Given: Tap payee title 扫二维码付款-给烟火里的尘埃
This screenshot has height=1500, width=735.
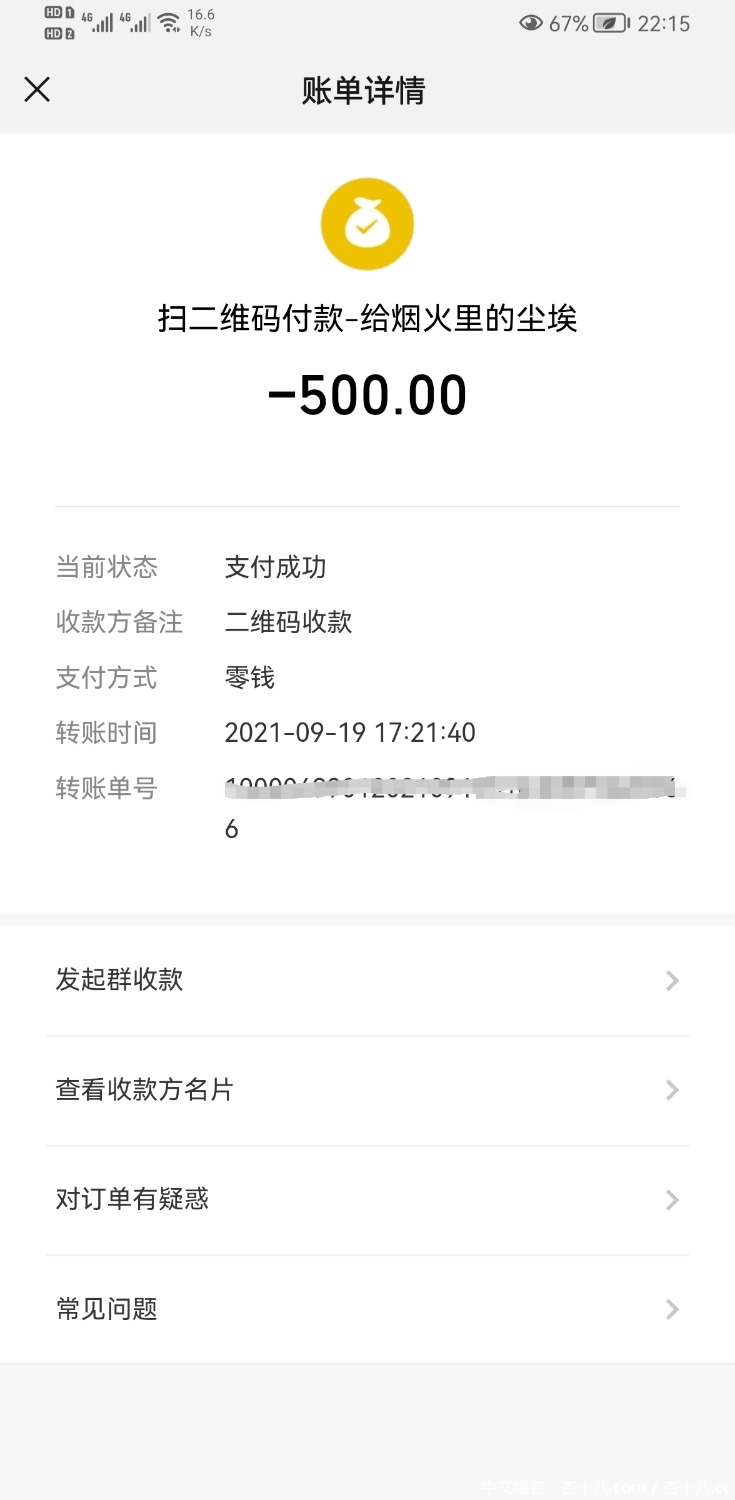Looking at the screenshot, I should [367, 319].
